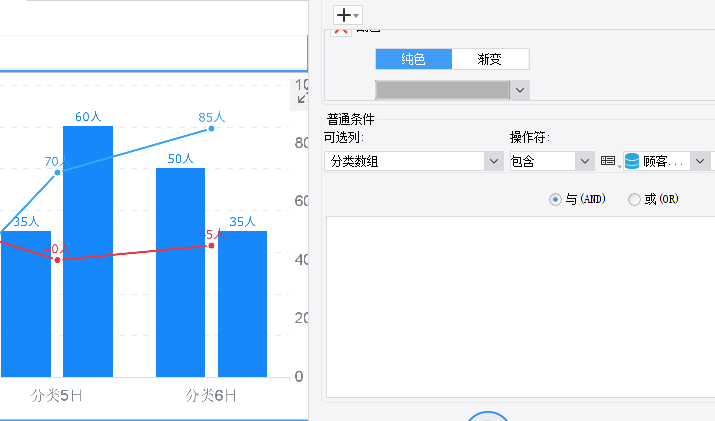Switch to the 渐变 gradient tab
Image resolution: width=715 pixels, height=421 pixels.
tap(490, 59)
